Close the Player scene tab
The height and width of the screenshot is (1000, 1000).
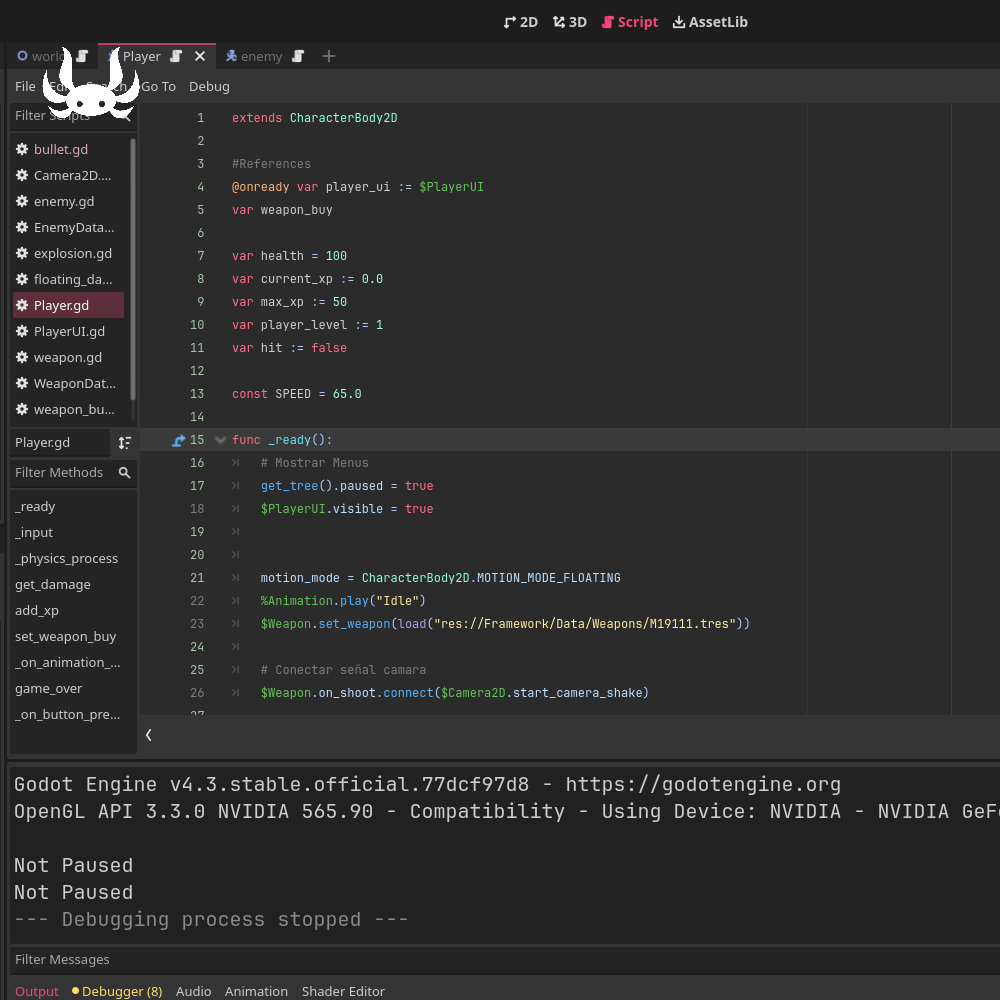pyautogui.click(x=200, y=56)
